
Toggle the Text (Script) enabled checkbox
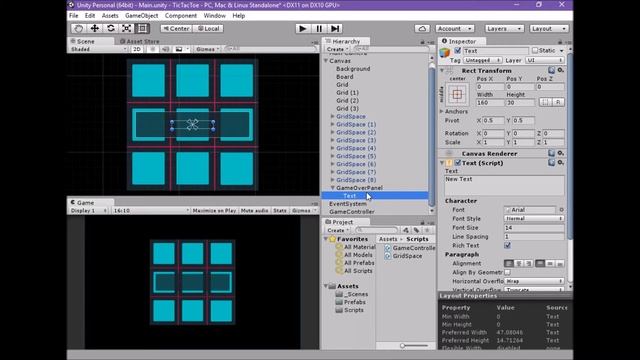click(x=458, y=162)
